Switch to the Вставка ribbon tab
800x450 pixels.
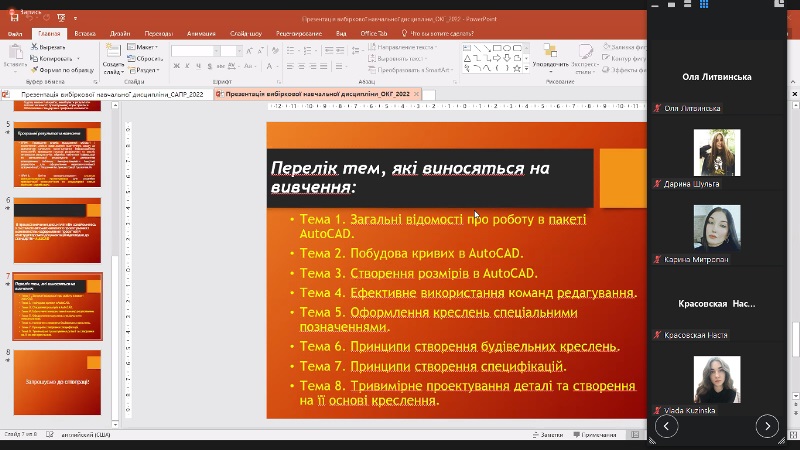pos(85,34)
